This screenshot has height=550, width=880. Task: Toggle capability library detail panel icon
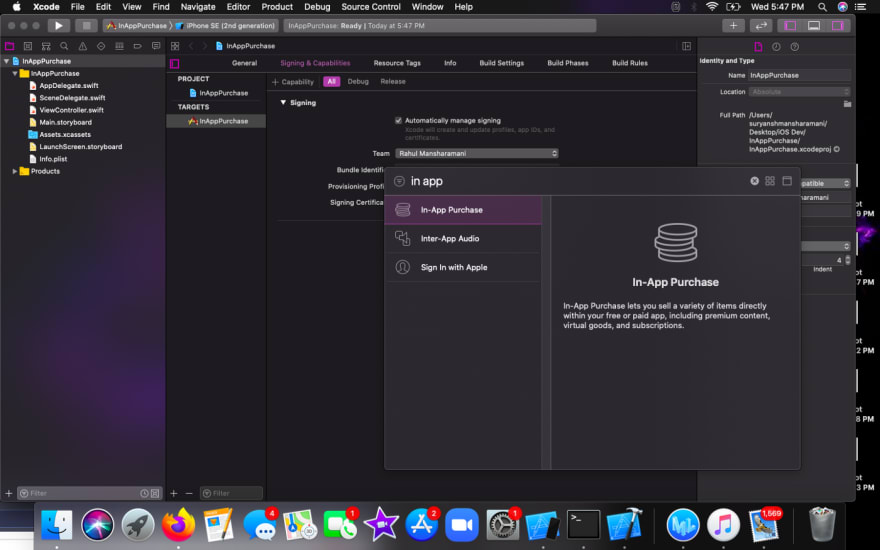click(x=787, y=181)
